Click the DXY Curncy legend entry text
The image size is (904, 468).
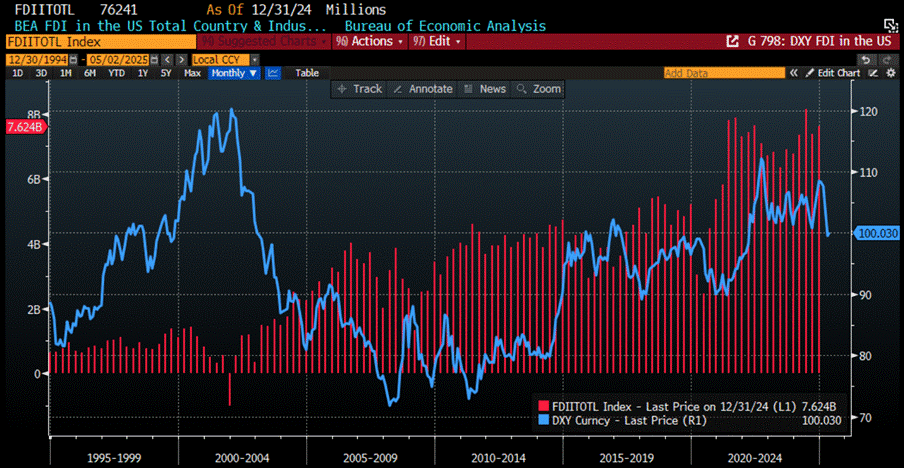point(629,420)
